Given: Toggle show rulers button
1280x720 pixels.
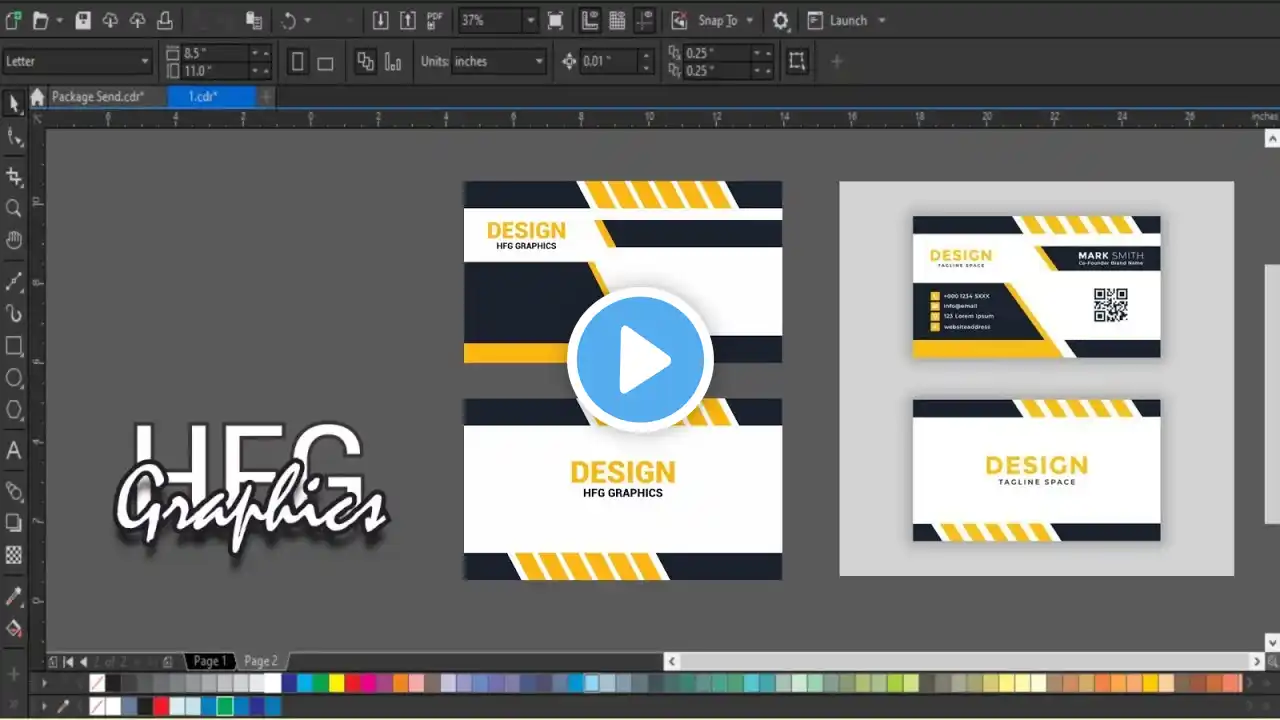Looking at the screenshot, I should tap(590, 20).
